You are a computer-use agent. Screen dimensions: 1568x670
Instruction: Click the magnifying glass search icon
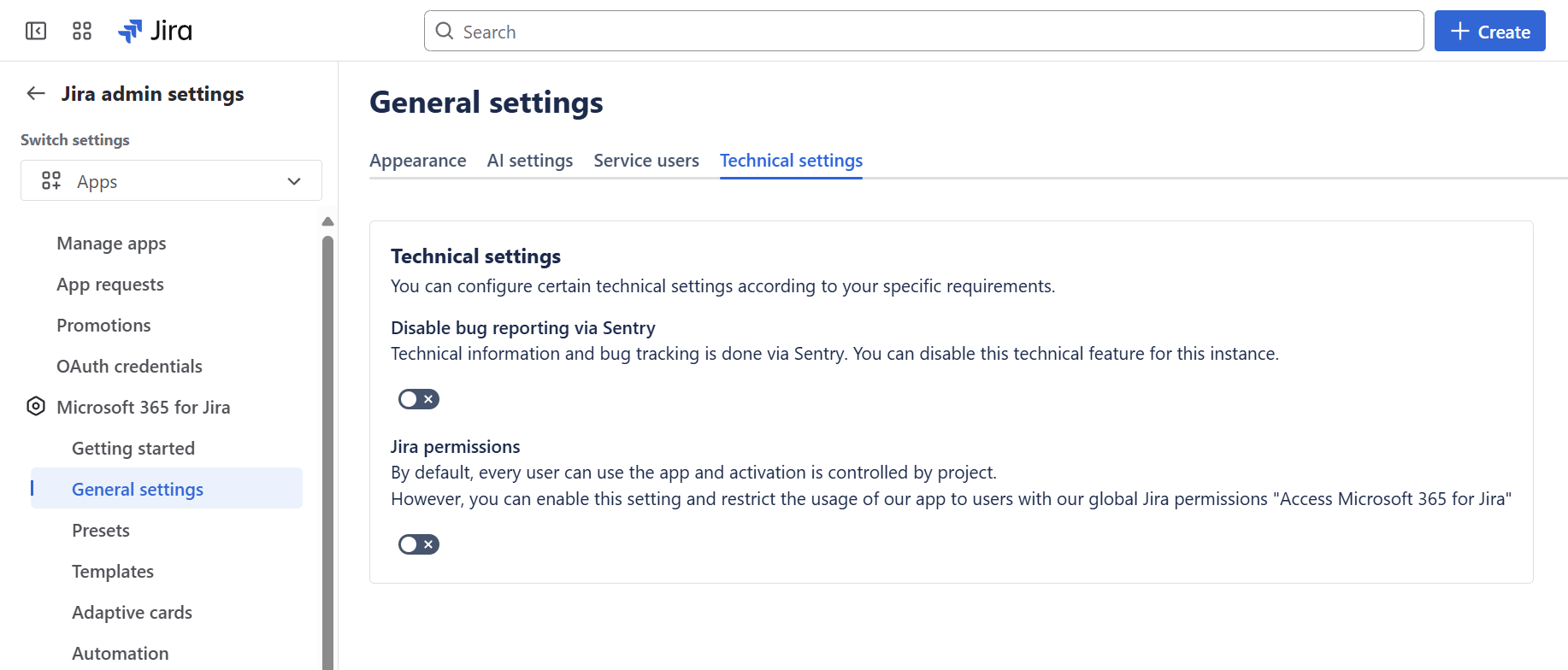[x=445, y=32]
